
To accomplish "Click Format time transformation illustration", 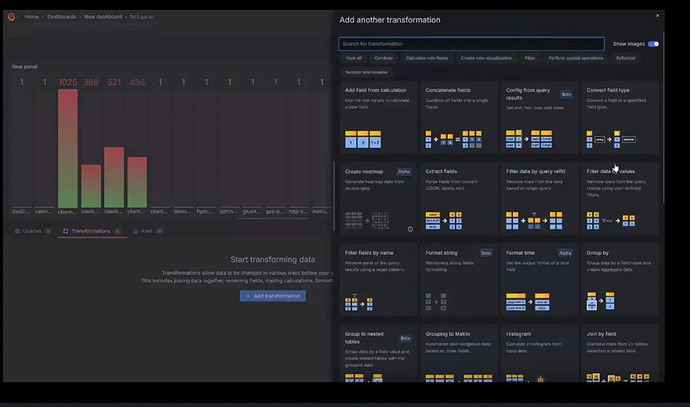I will tap(529, 300).
